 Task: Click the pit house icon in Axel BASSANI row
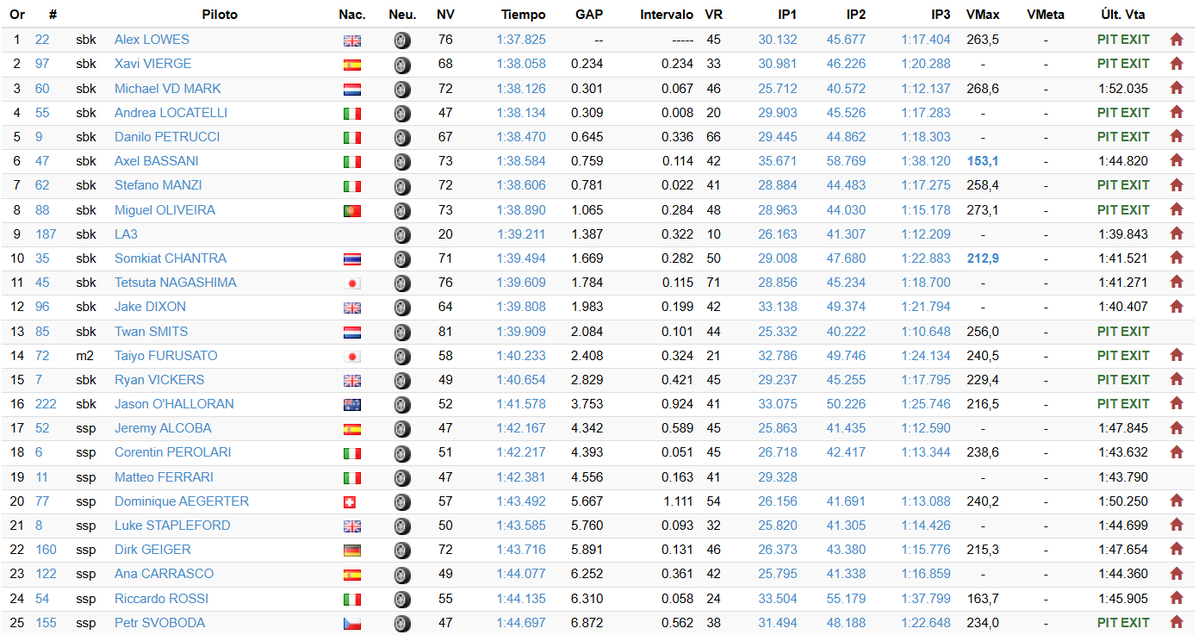1176,161
